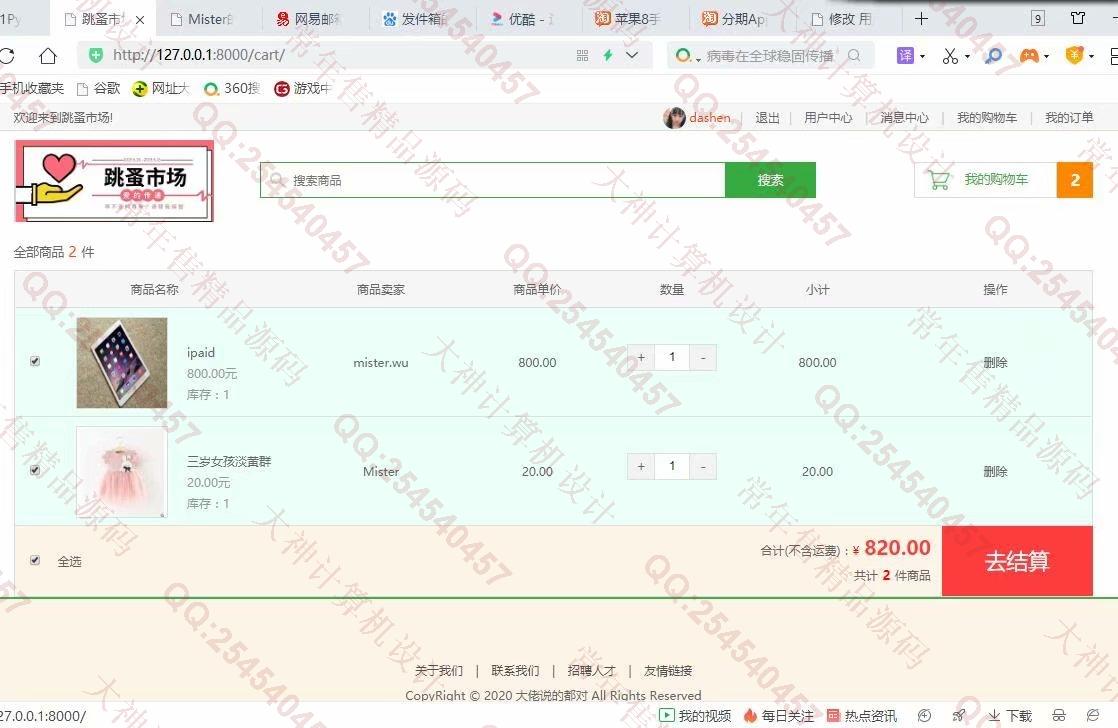Open 热点资讯 in the status bar

[861, 716]
